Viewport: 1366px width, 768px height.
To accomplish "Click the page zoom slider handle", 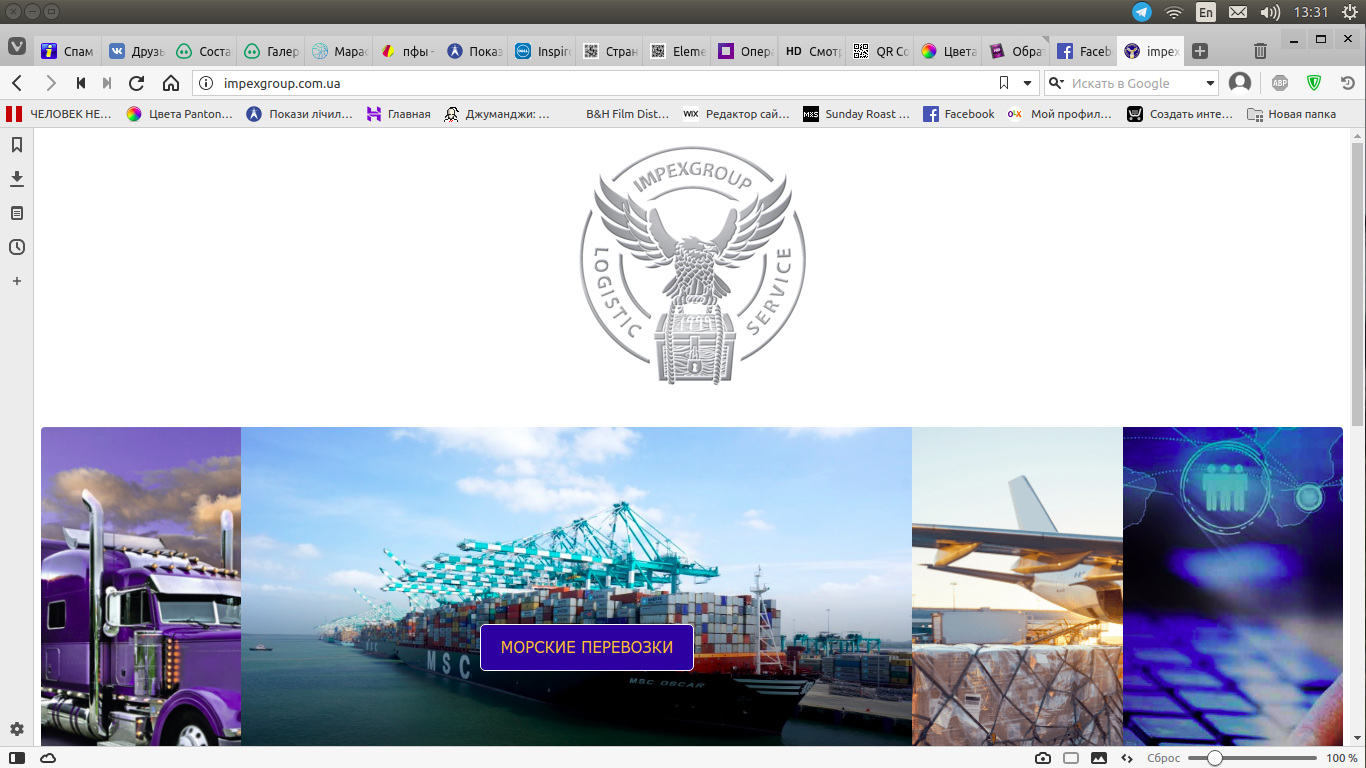I will [1214, 758].
